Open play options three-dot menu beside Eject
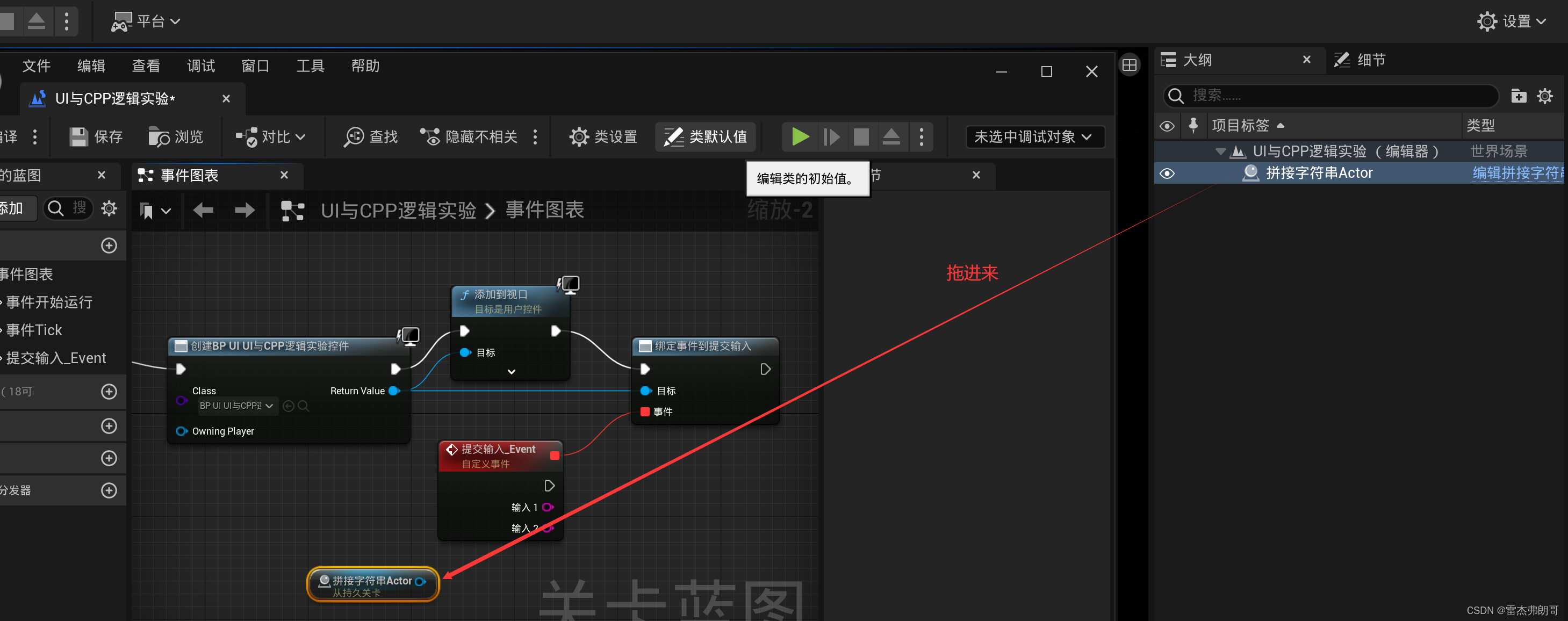The width and height of the screenshot is (1568, 621). 922,137
